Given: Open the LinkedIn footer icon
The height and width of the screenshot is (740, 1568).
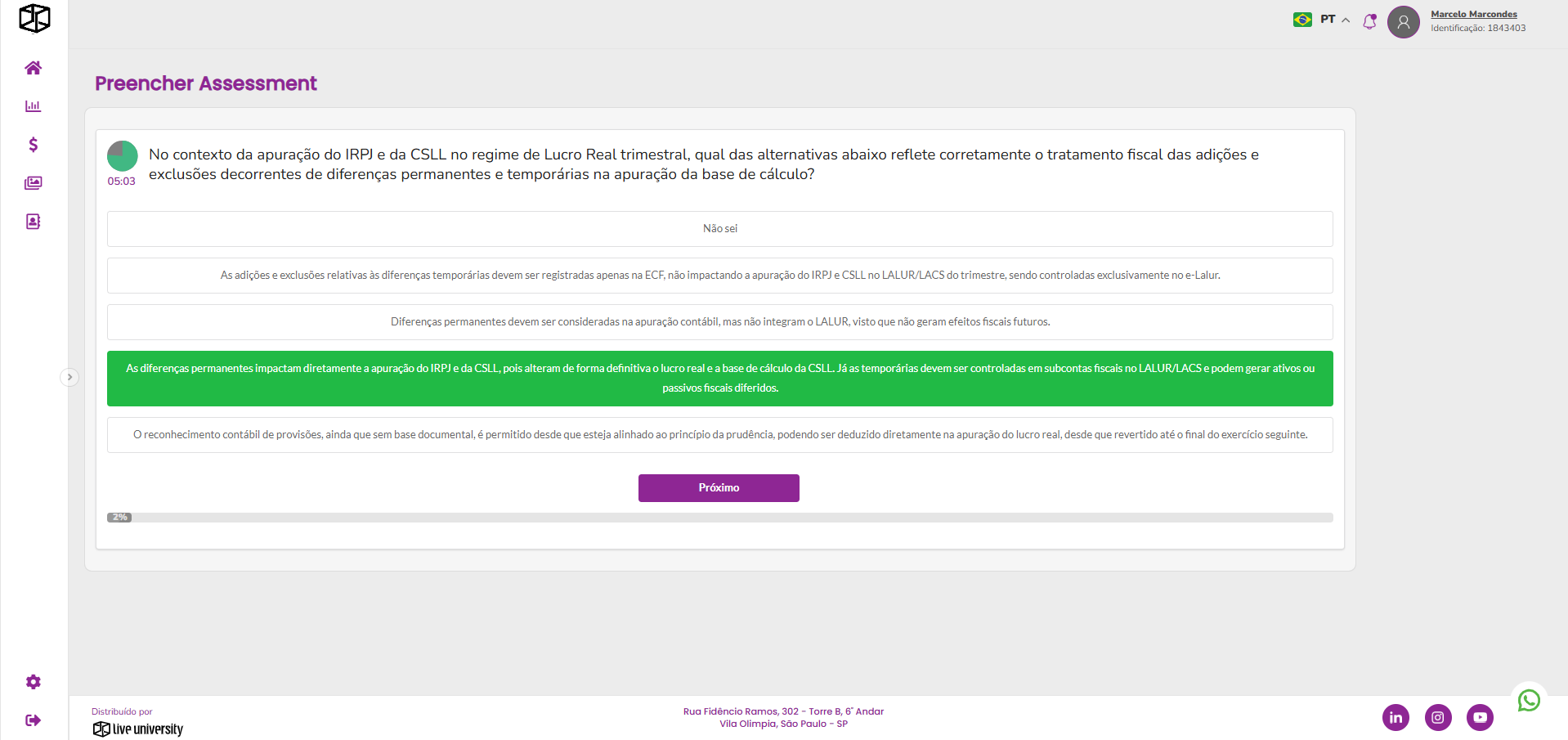Looking at the screenshot, I should tap(1396, 717).
